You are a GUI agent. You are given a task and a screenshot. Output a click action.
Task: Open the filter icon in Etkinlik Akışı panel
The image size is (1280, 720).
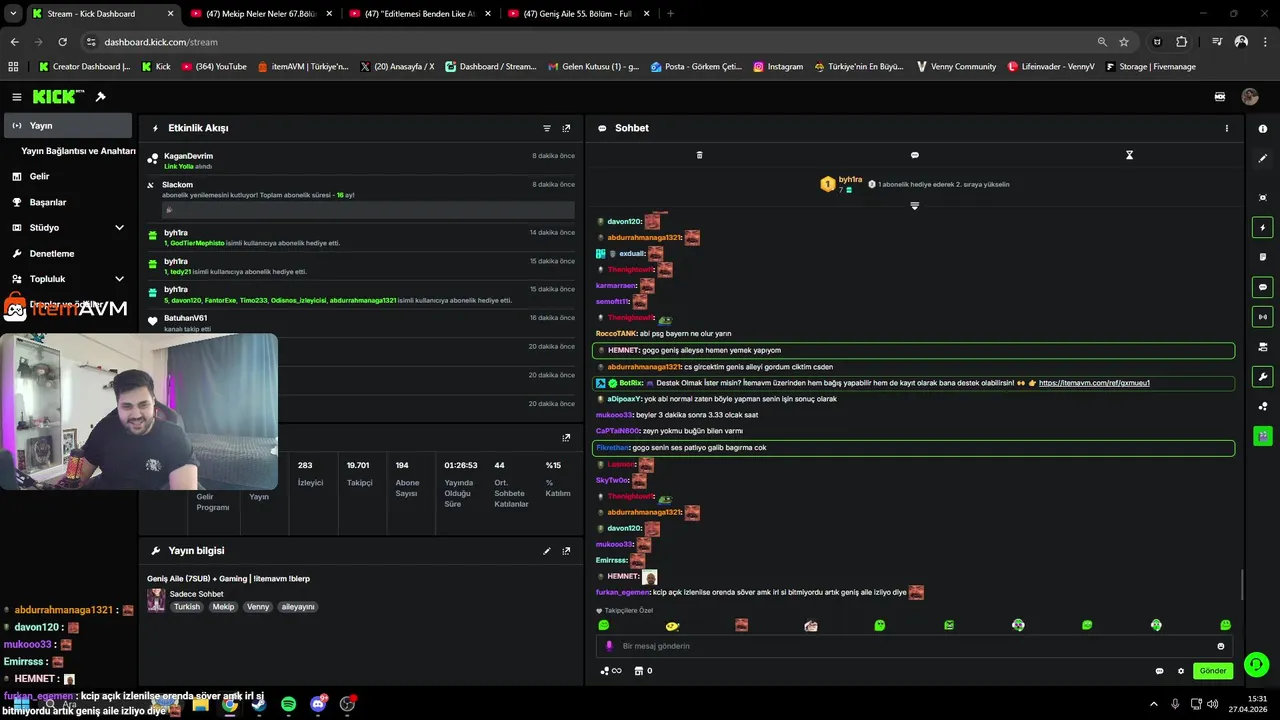pos(547,128)
